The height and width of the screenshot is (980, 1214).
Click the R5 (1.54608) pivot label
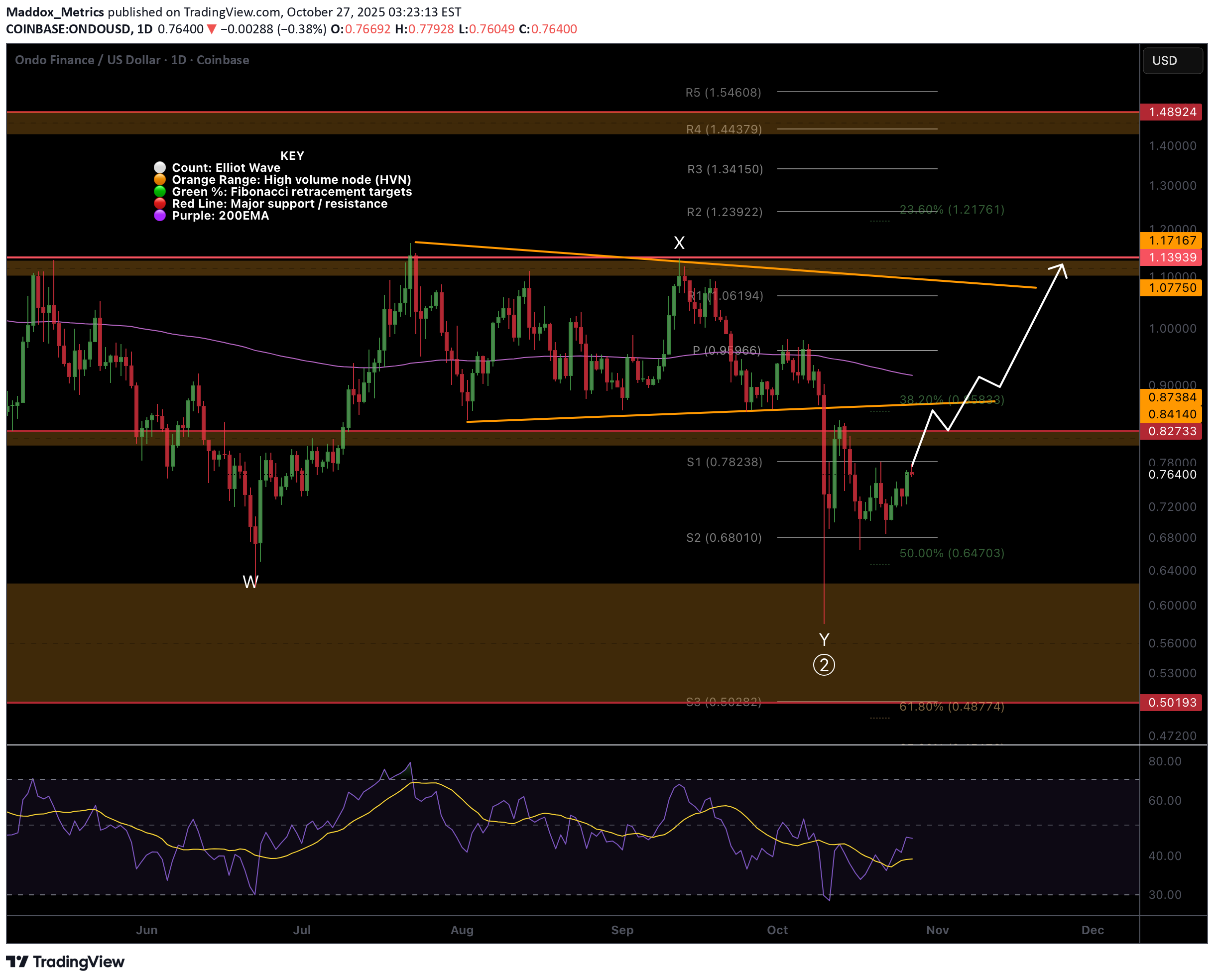coord(723,92)
